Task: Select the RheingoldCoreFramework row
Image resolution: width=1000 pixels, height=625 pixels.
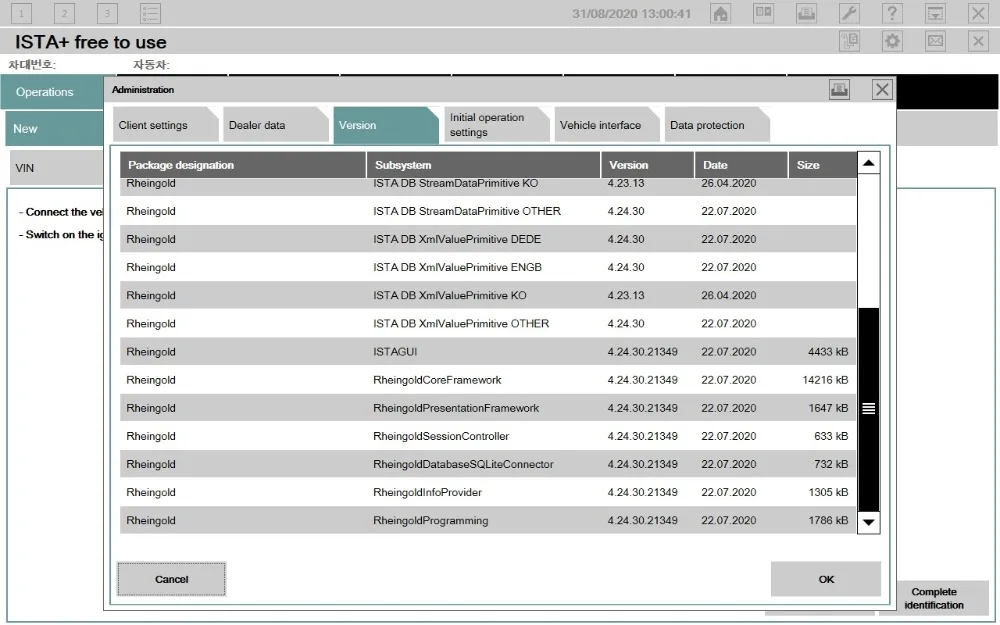Action: tap(488, 379)
